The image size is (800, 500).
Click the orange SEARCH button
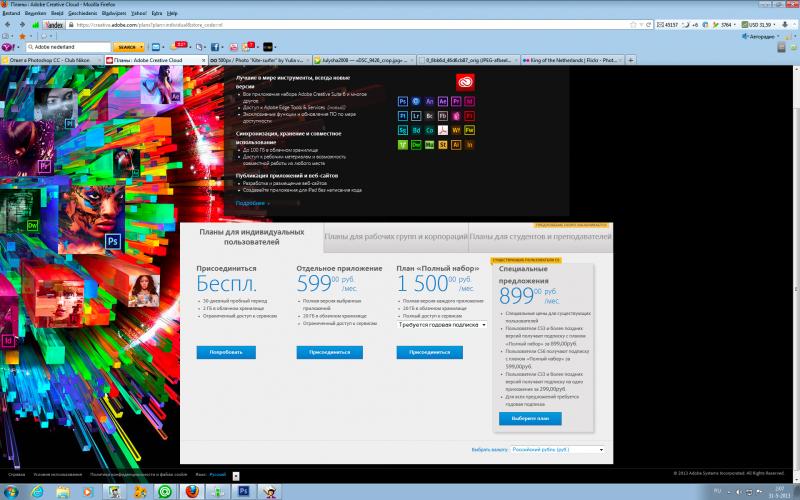pyautogui.click(x=127, y=47)
